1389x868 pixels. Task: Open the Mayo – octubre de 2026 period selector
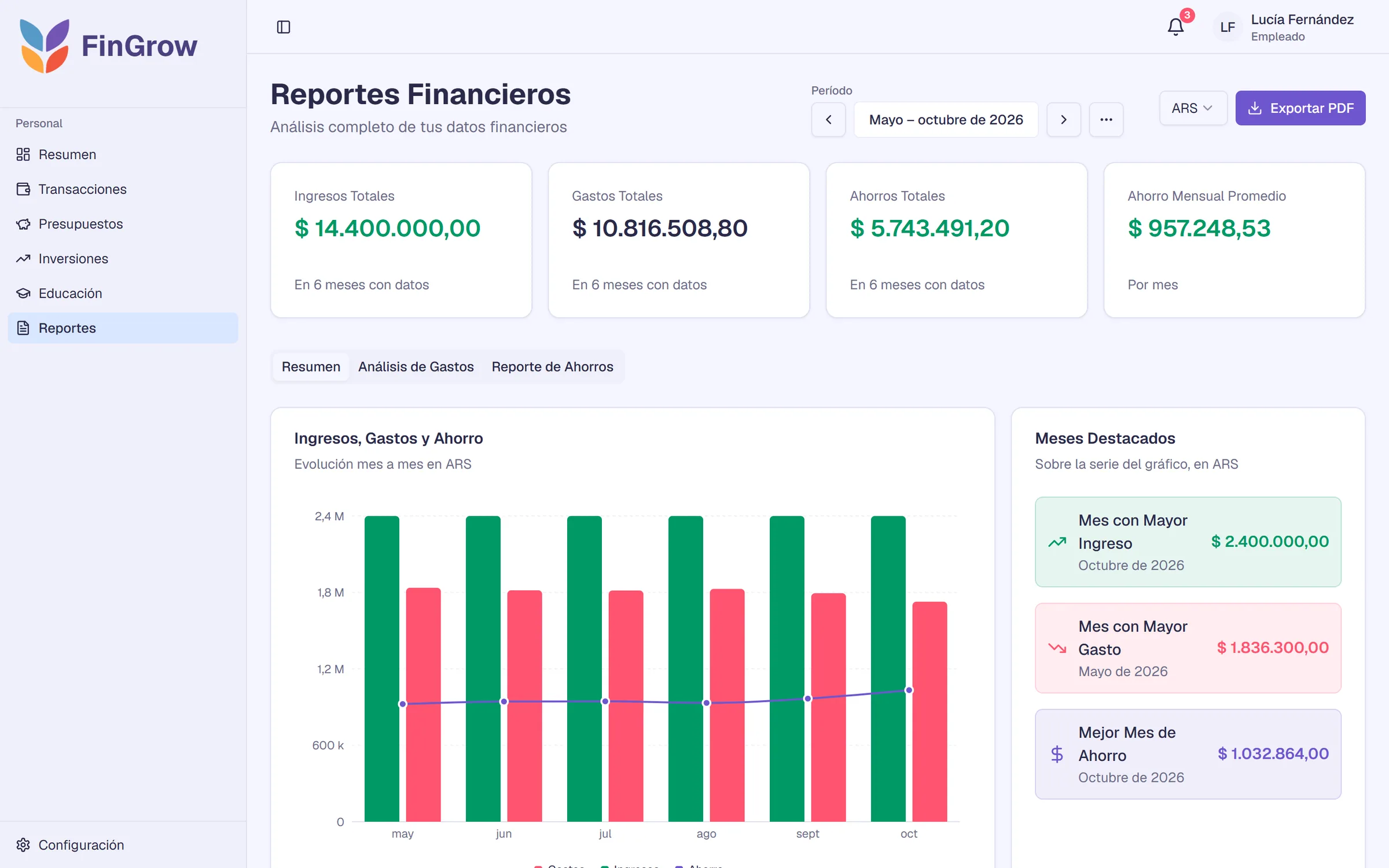tap(946, 120)
